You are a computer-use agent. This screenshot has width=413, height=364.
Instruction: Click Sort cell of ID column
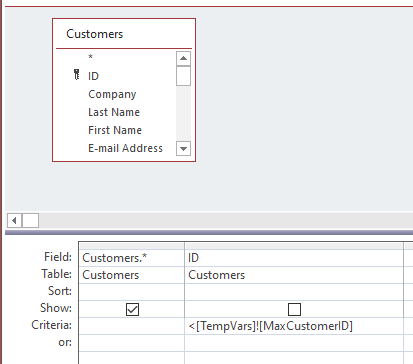click(294, 292)
